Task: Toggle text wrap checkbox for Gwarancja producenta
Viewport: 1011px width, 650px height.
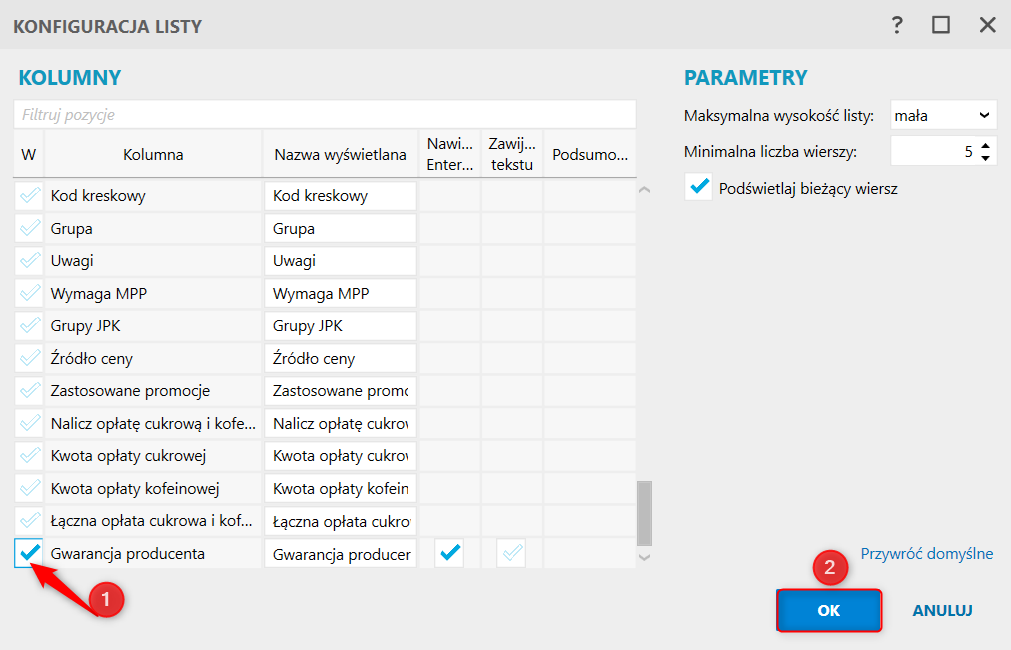Action: click(x=511, y=553)
